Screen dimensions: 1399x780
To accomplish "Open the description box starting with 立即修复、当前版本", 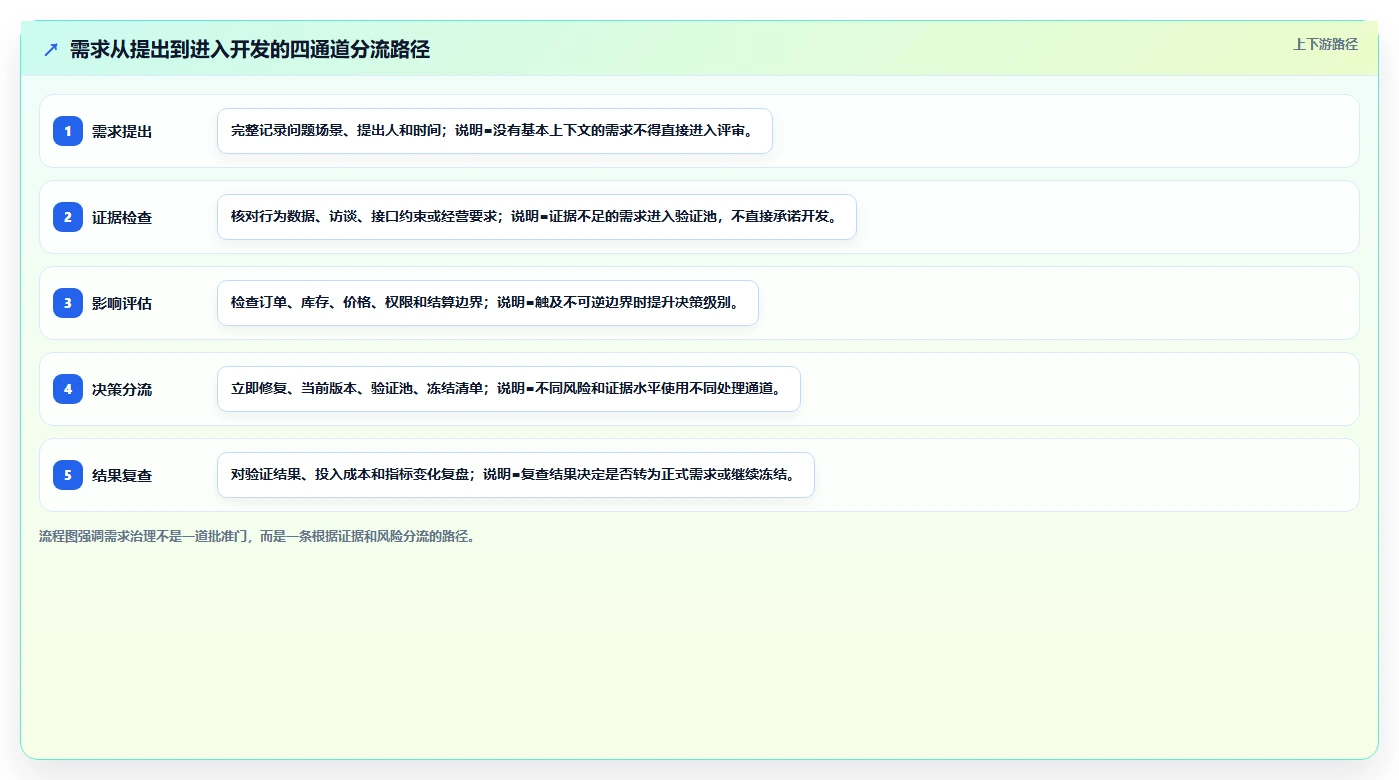I will (509, 389).
